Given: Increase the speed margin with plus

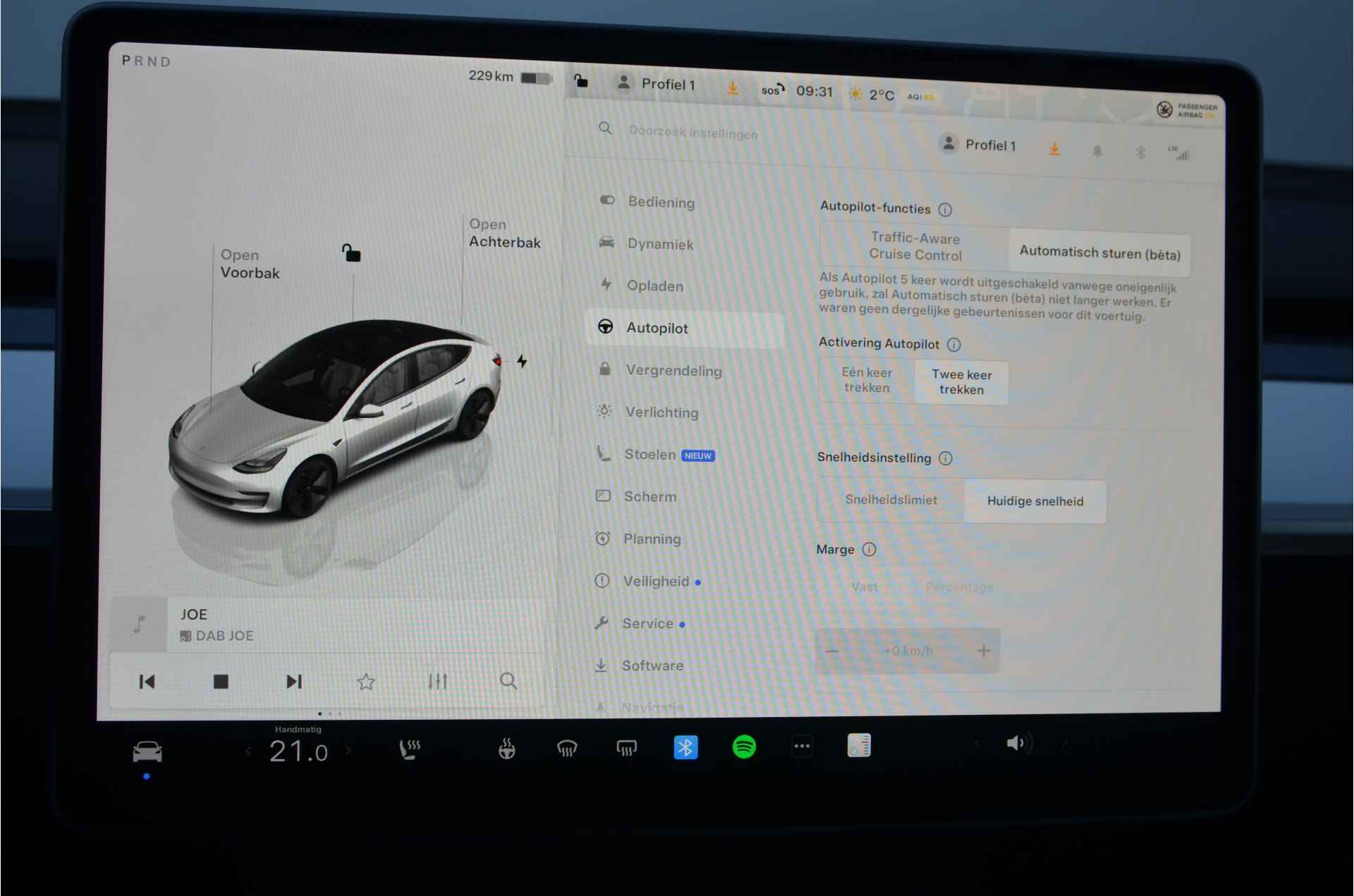Looking at the screenshot, I should pos(984,651).
